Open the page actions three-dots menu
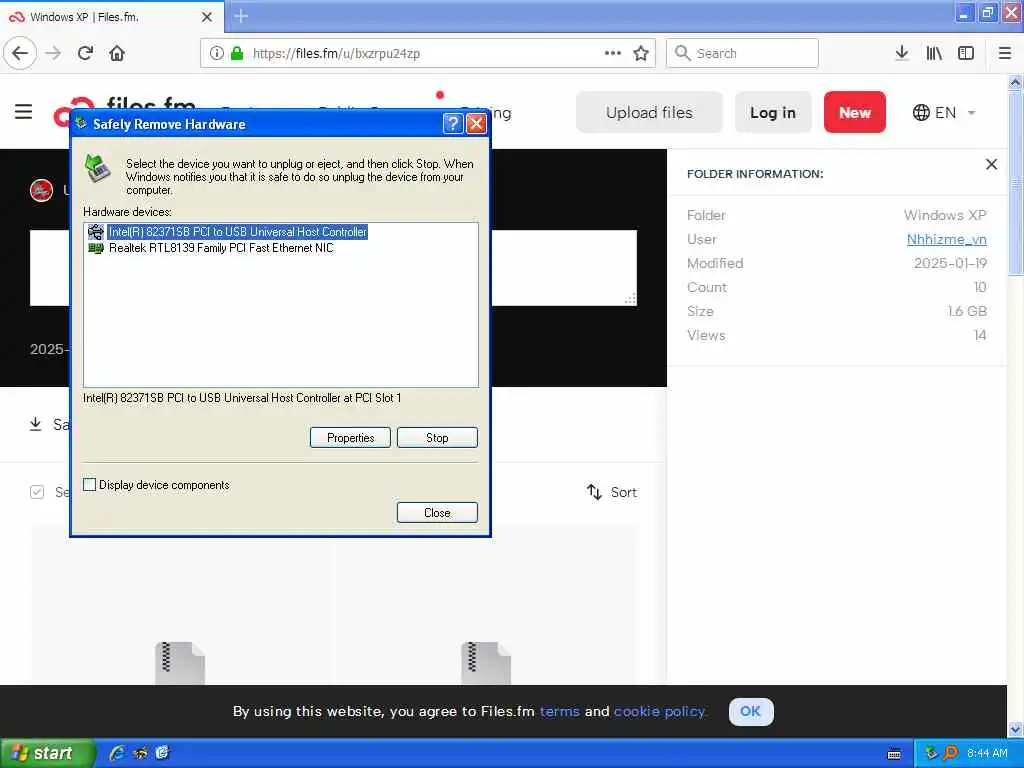 [613, 53]
